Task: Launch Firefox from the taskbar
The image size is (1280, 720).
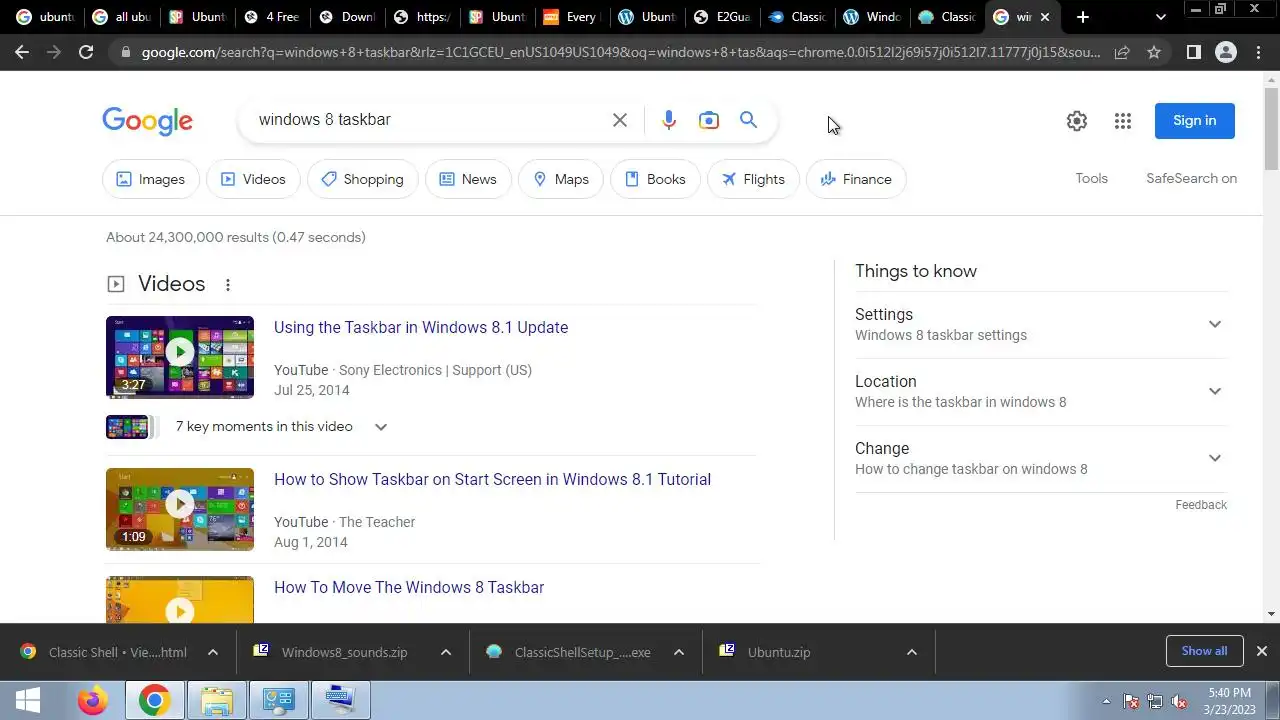Action: (92, 700)
